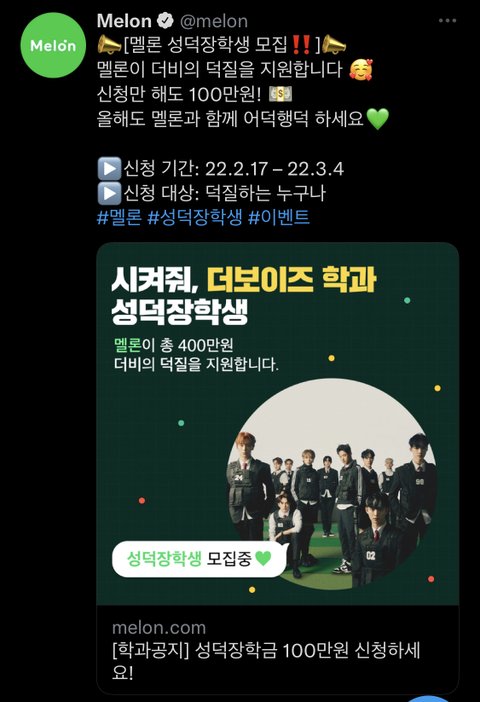Open the Melon profile avatar
The image size is (480, 702).
[53, 45]
